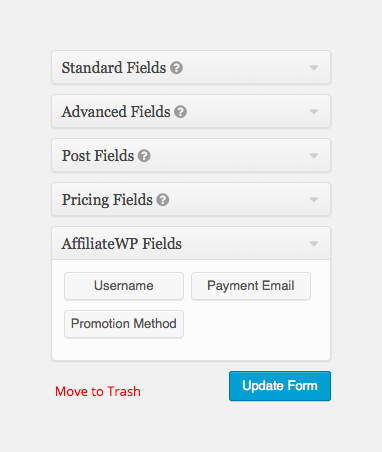Open the Standard Fields panel title
382x452 pixels.
click(x=114, y=68)
